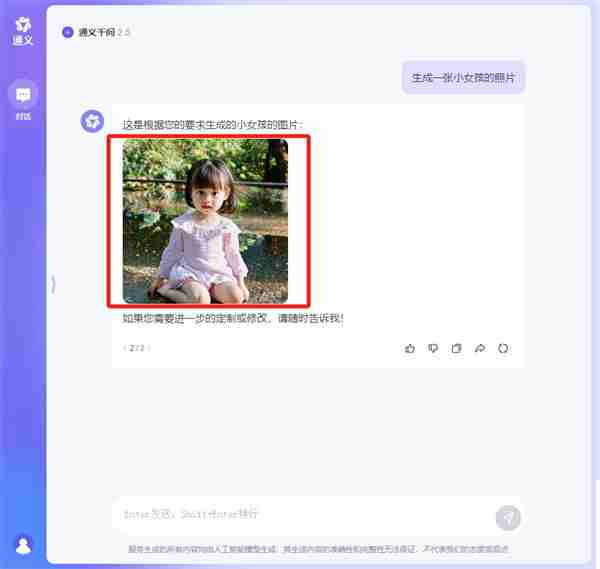Click the 通义千问 2.5 model header

click(x=96, y=33)
